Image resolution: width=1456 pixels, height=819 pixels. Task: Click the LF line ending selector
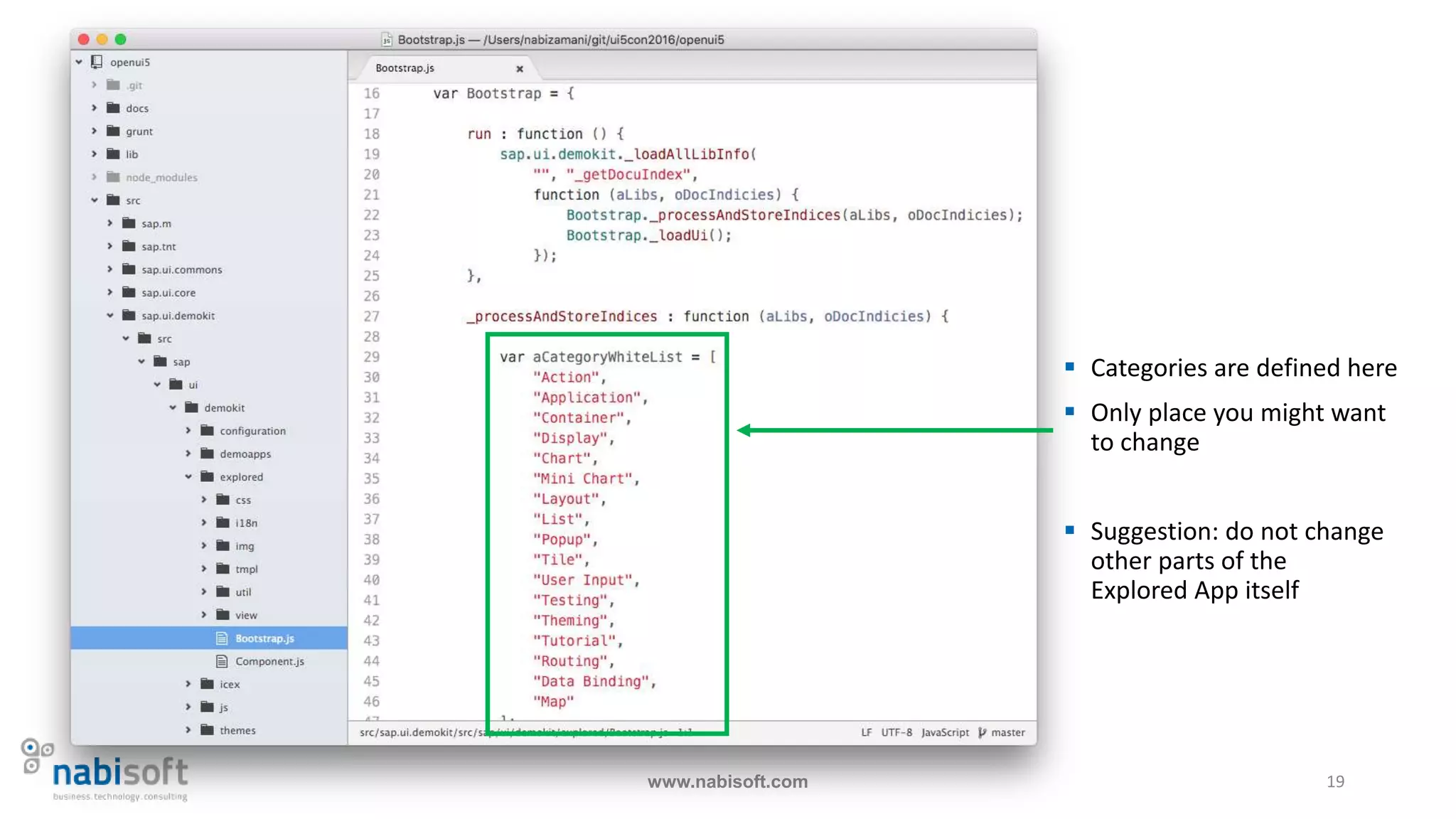coord(866,732)
